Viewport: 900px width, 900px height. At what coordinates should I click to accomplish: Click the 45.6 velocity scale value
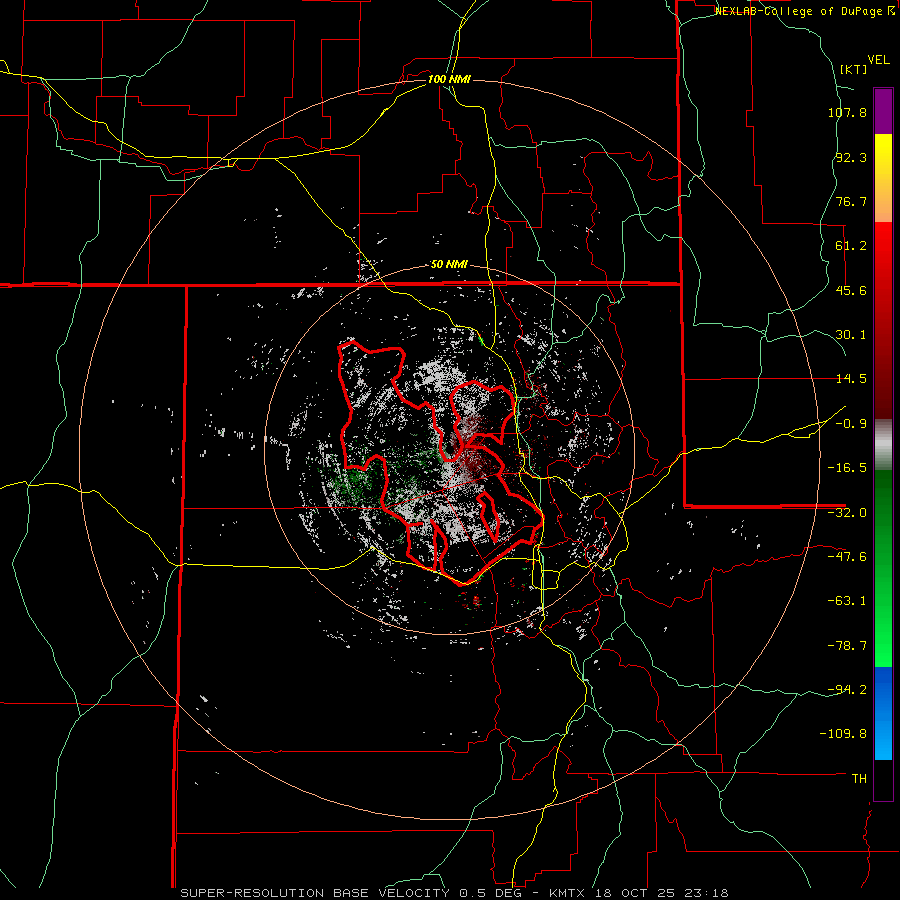click(851, 290)
